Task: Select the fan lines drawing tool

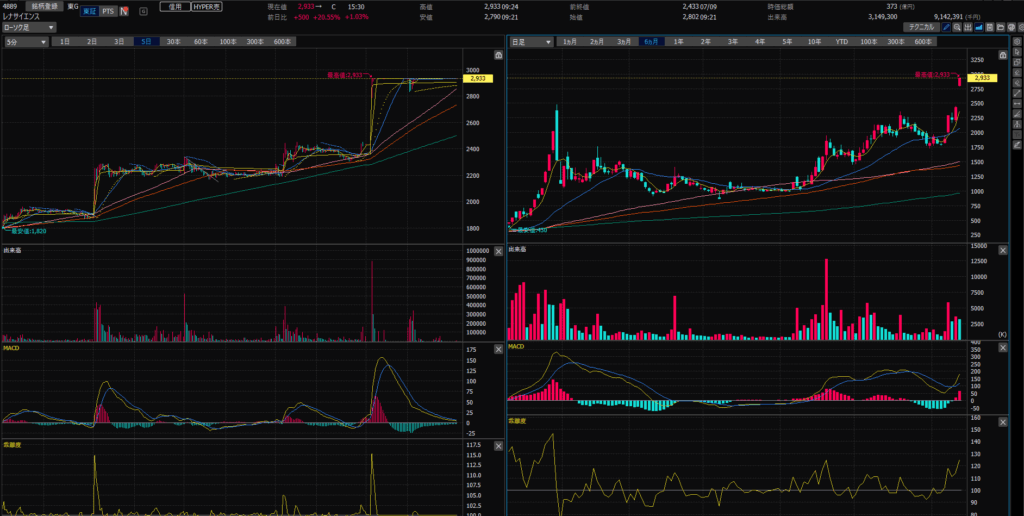Action: tap(1017, 114)
